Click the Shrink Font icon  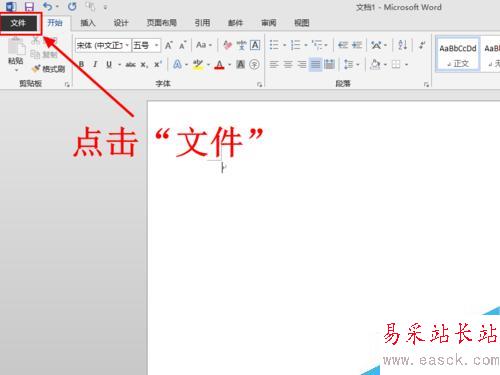pyautogui.click(x=182, y=45)
